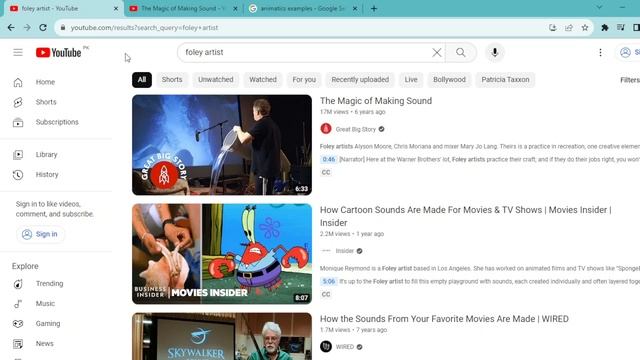The height and width of the screenshot is (360, 640).
Task: Select the Patricia Taxxon chip
Action: point(505,80)
